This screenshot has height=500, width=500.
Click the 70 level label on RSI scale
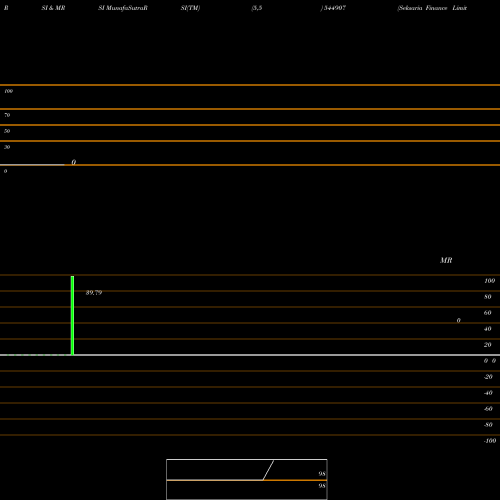(7, 115)
